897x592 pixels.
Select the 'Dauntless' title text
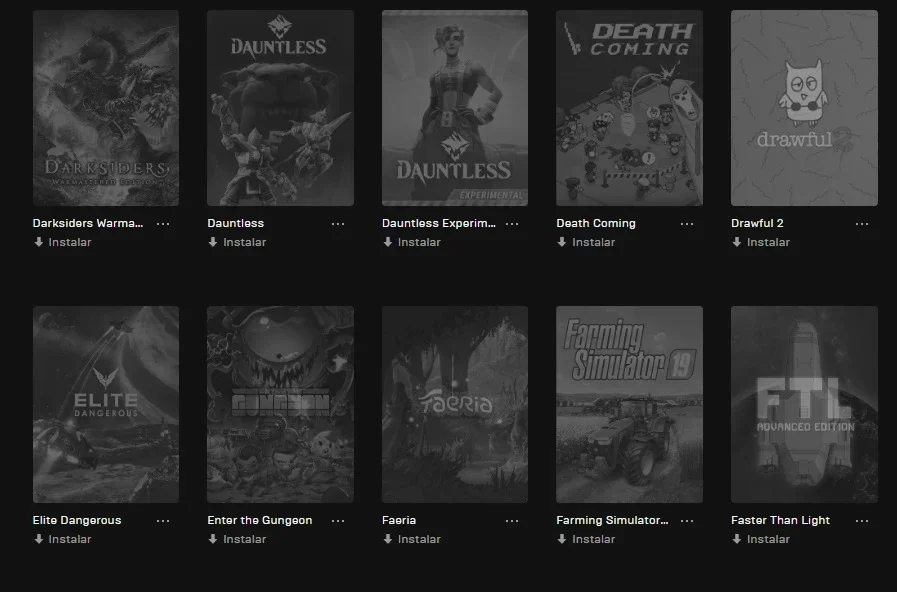tap(236, 223)
